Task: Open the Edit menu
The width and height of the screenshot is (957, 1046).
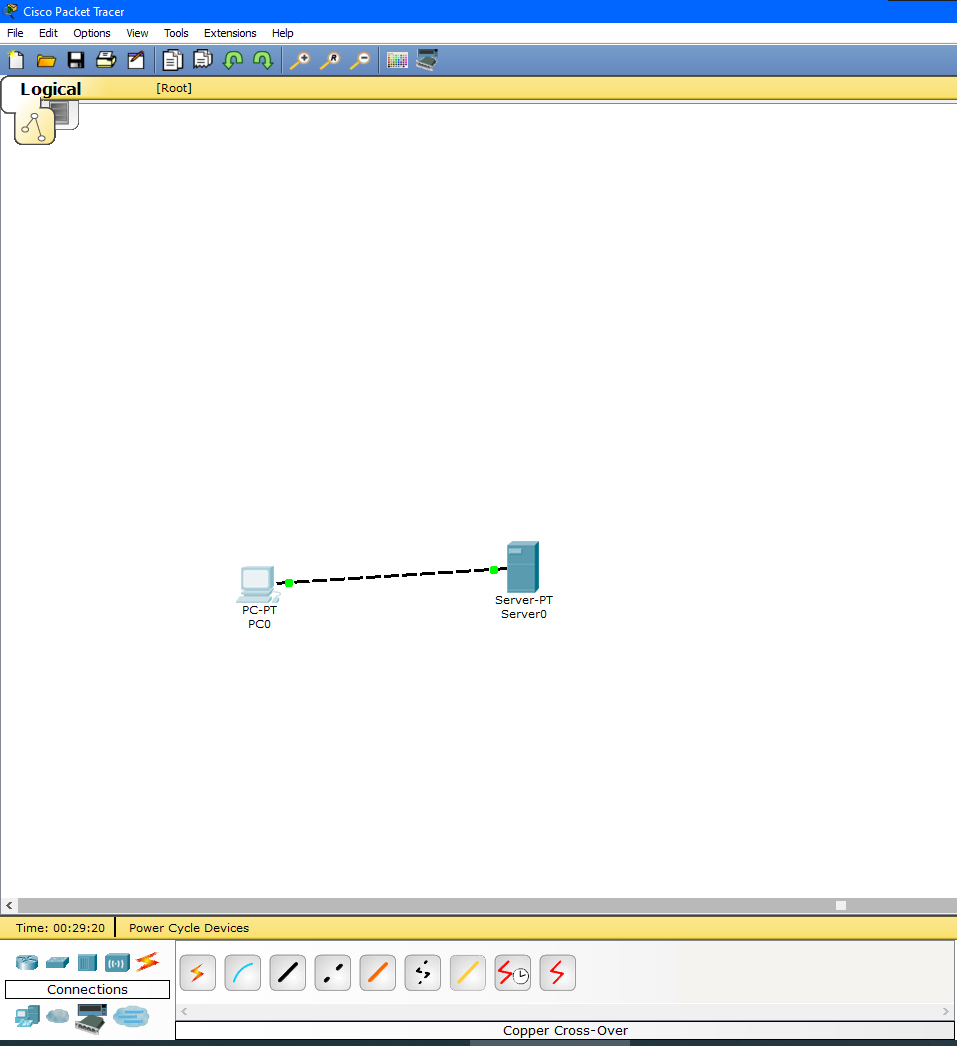Action: pos(48,33)
